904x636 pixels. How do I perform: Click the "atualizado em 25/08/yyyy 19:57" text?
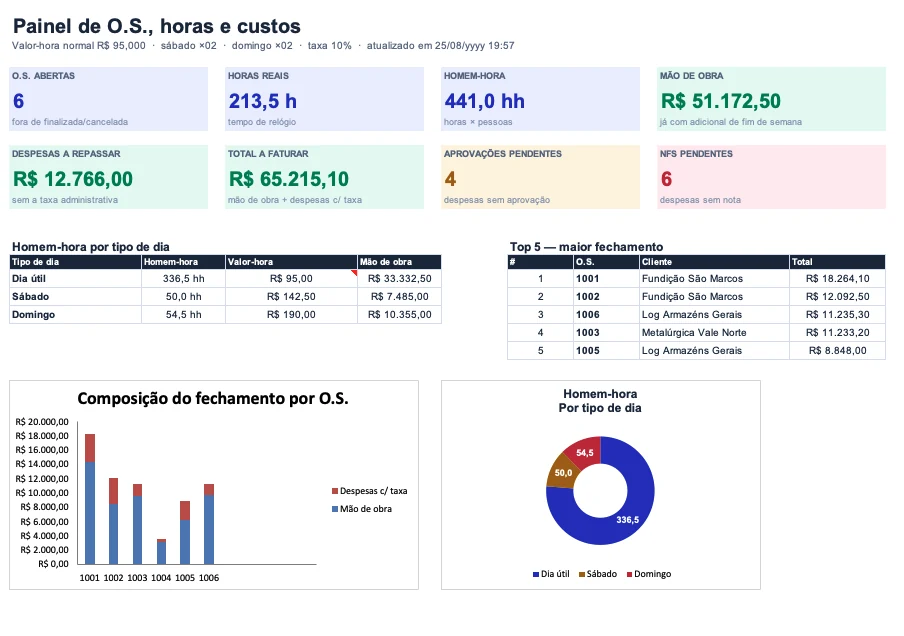[440, 46]
